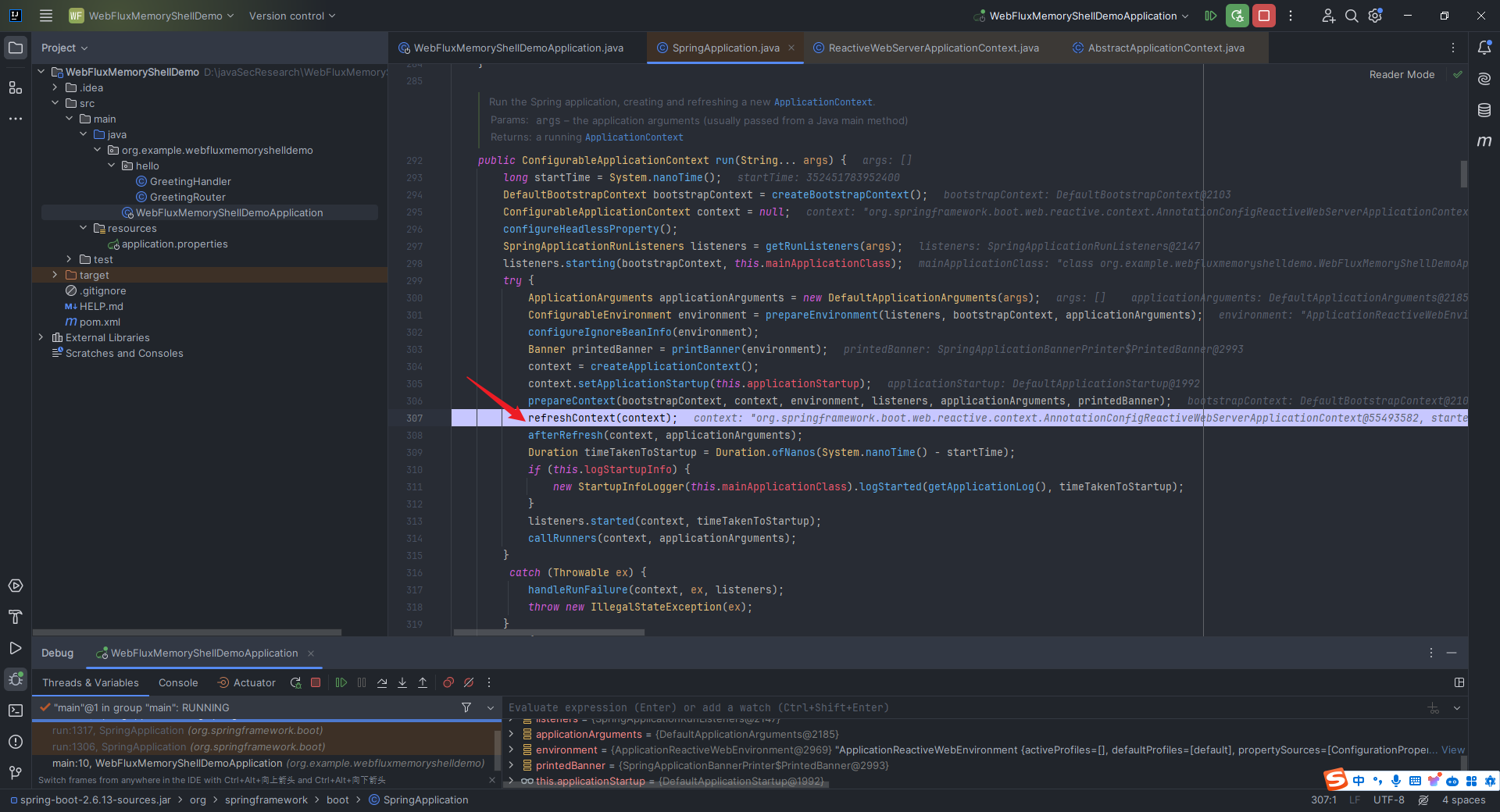
Task: Toggle Mute Breakpoints in Debug toolbar
Action: tap(469, 682)
